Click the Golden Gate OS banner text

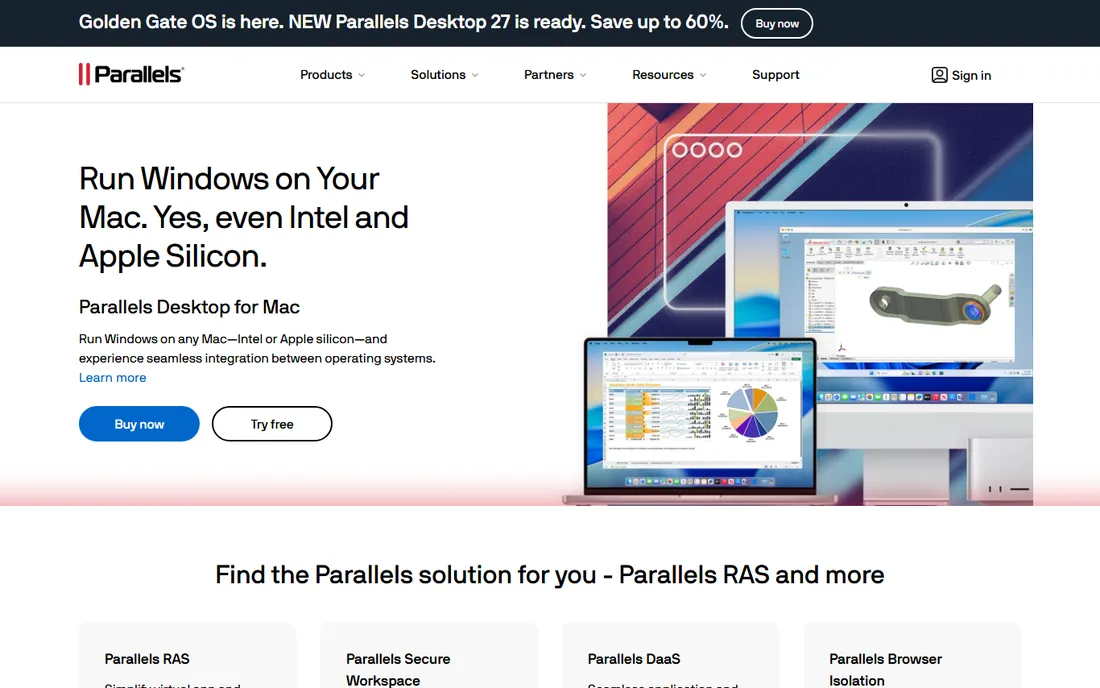coord(403,22)
